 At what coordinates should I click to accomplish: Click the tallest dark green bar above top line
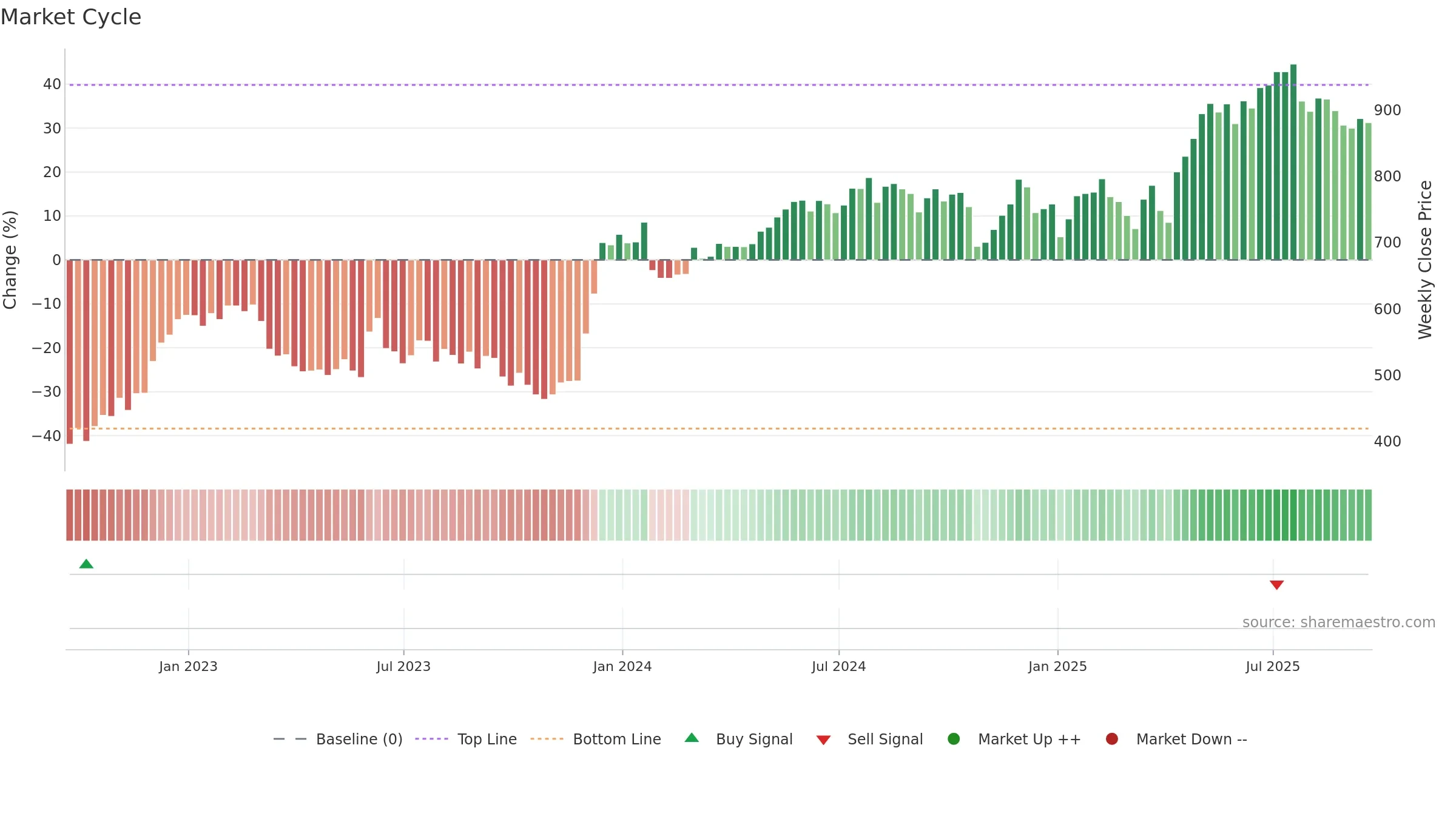tap(1293, 162)
